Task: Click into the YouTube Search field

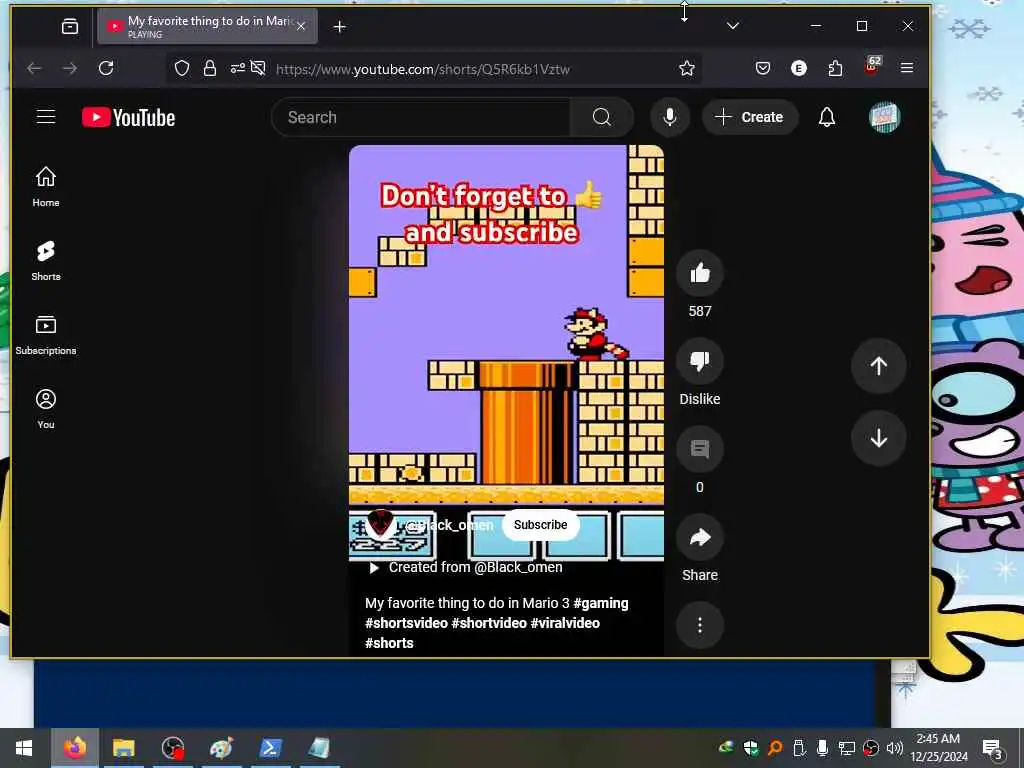Action: (x=421, y=118)
